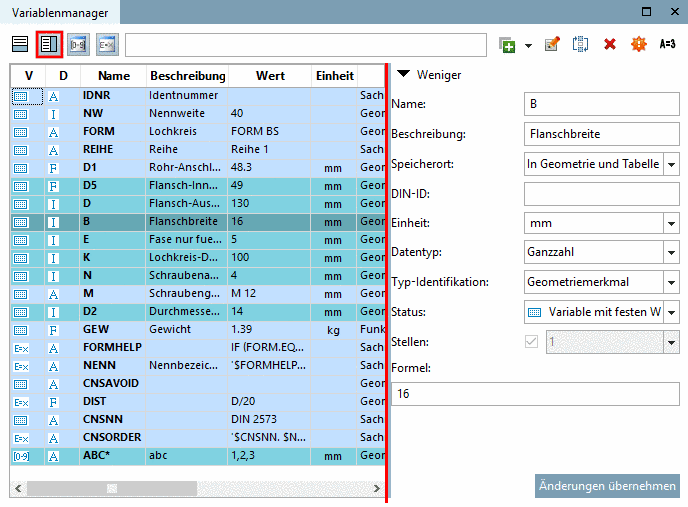The image size is (688, 507).
Task: Click the 'kg' unit cell in GEW row
Action: (333, 330)
